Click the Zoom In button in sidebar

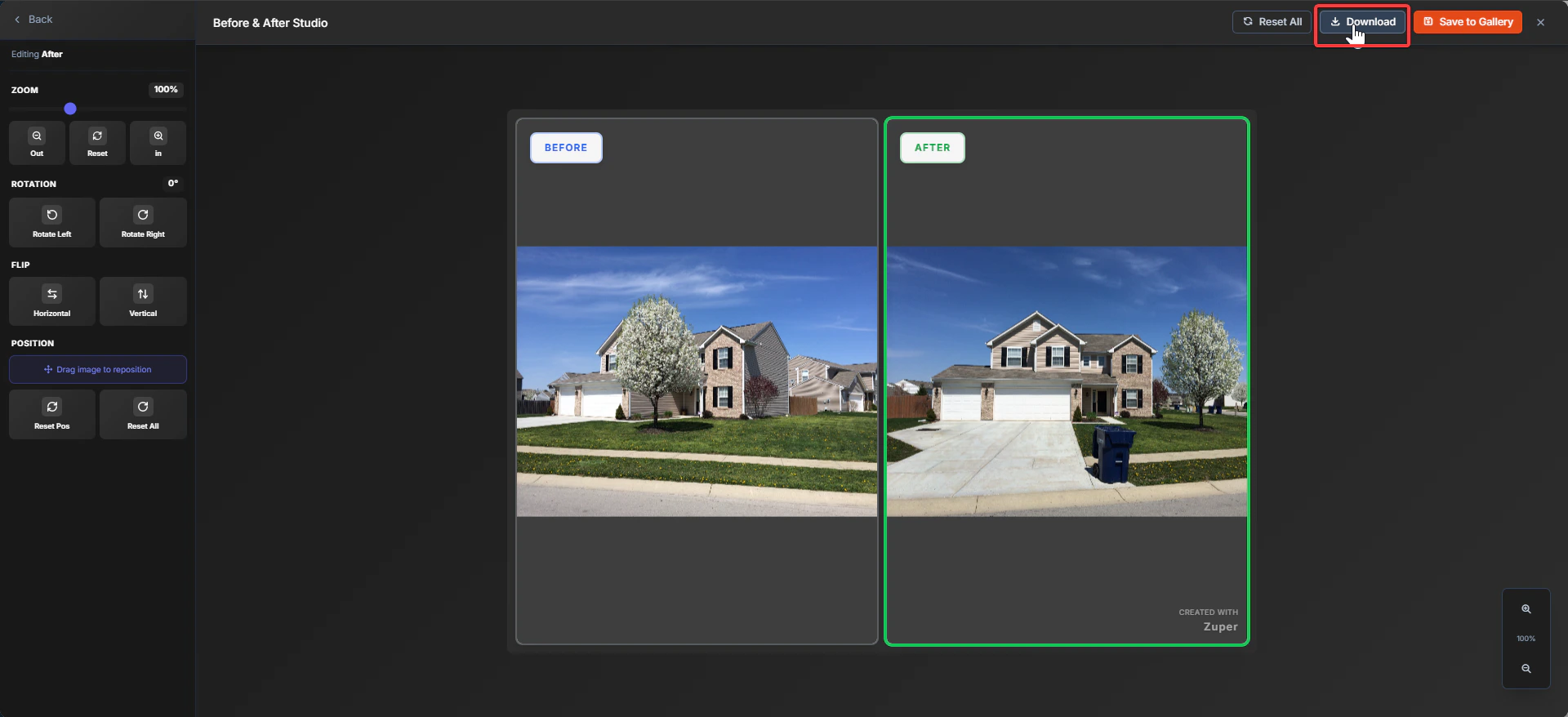click(x=158, y=143)
